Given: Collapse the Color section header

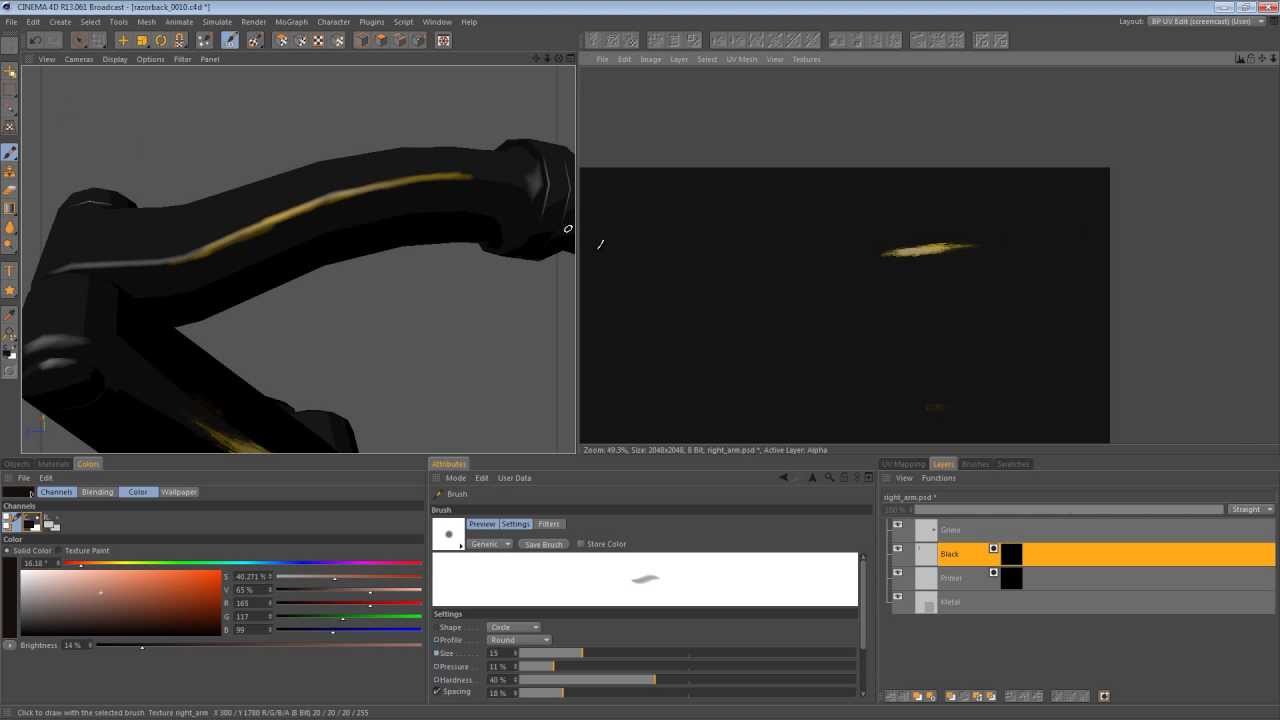Looking at the screenshot, I should (12, 539).
